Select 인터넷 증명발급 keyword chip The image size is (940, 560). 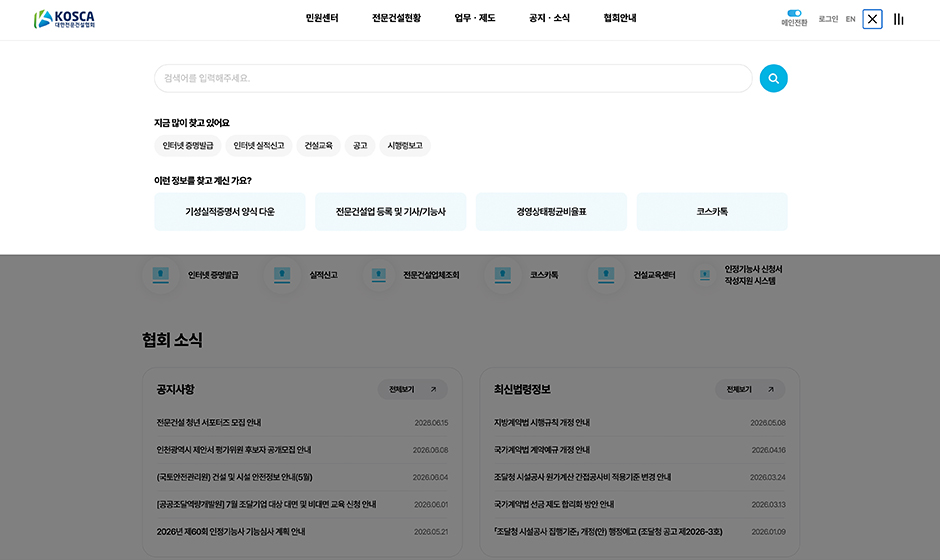coord(188,146)
